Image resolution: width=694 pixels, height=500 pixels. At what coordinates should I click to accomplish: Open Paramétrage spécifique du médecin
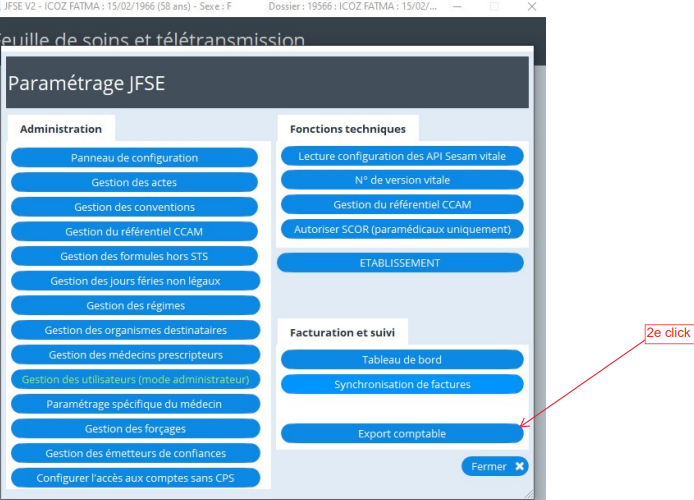coord(134,404)
